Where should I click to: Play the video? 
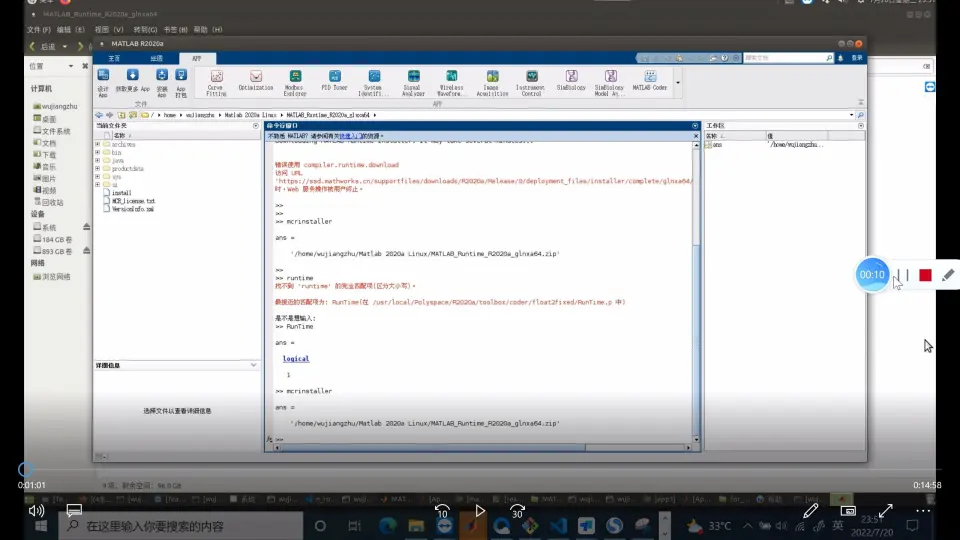click(480, 510)
